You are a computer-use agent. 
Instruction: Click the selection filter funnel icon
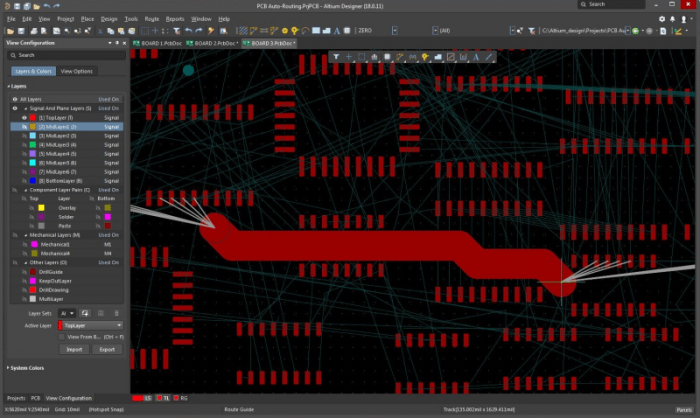coord(336,57)
